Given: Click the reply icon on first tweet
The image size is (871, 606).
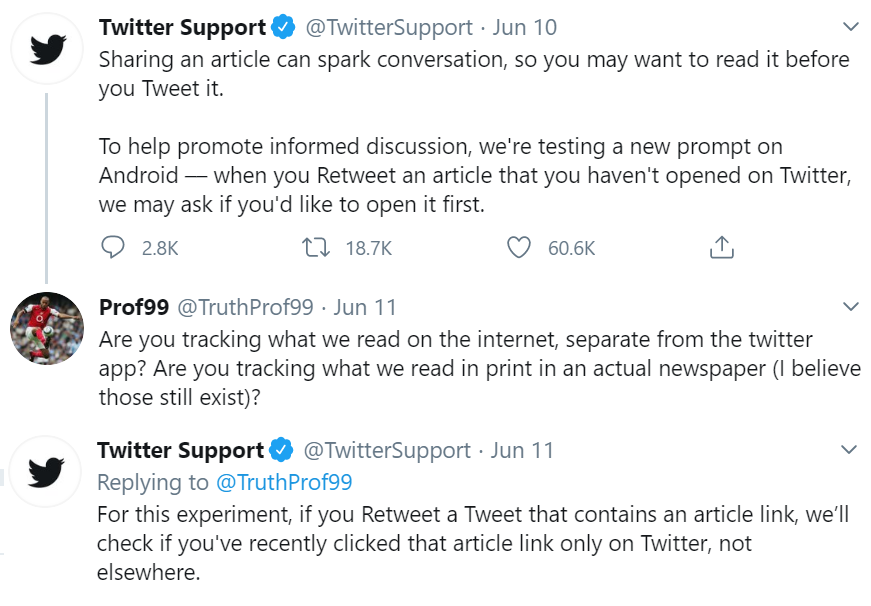Looking at the screenshot, I should pos(113,247).
